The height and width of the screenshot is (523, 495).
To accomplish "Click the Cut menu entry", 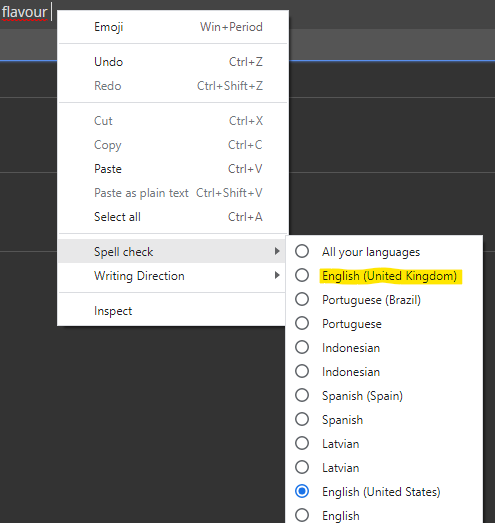I will point(173,121).
